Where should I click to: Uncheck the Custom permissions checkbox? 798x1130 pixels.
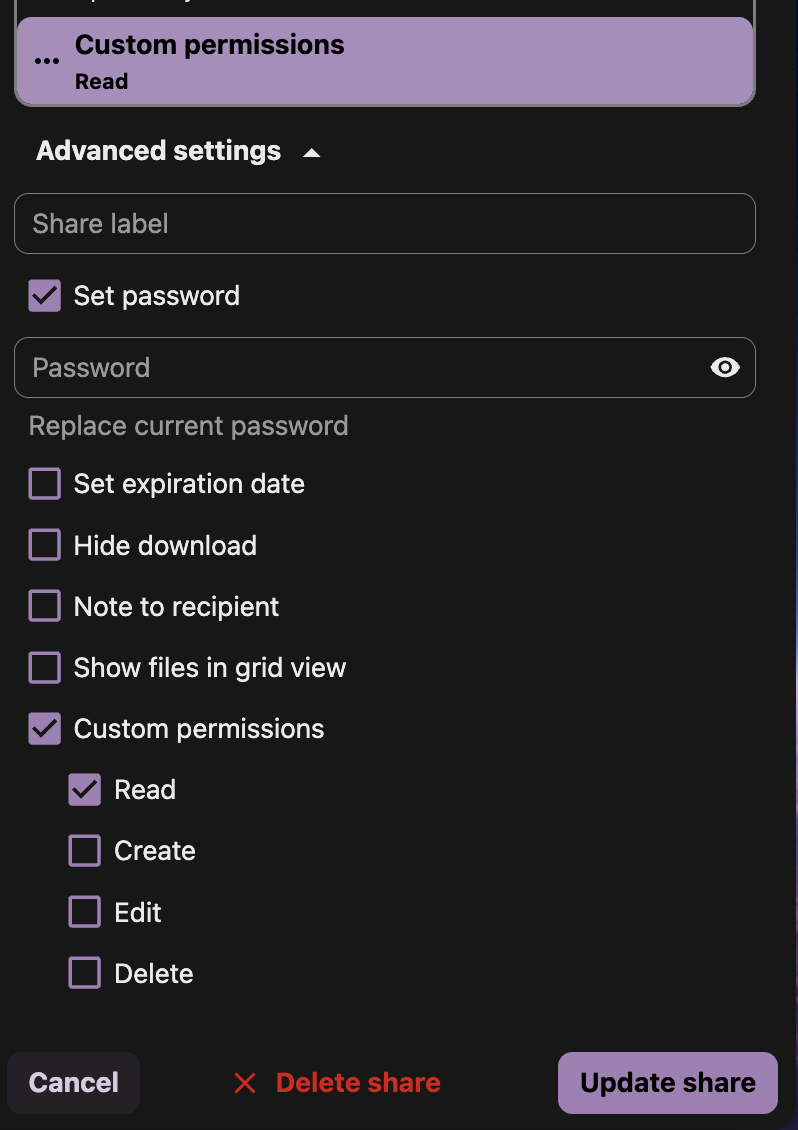pyautogui.click(x=45, y=729)
